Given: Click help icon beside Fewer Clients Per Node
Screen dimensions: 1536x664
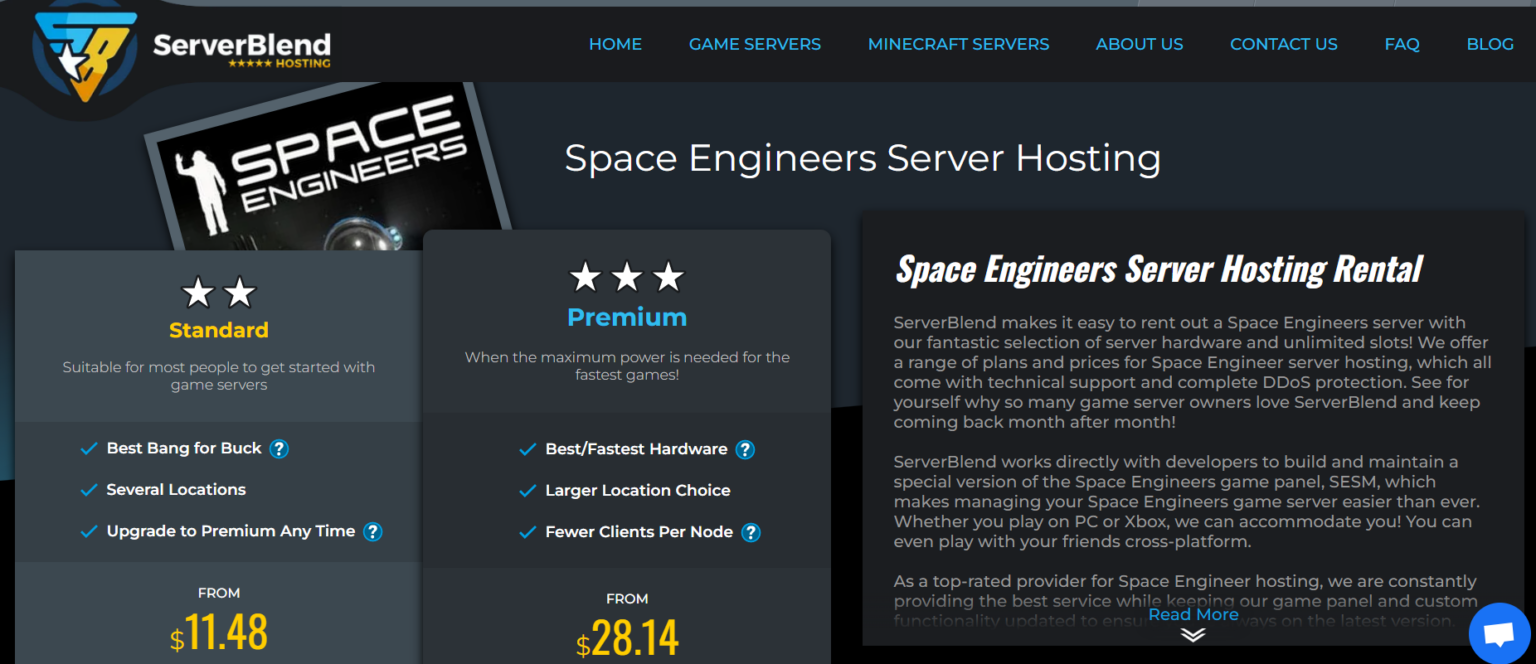Looking at the screenshot, I should point(751,533).
